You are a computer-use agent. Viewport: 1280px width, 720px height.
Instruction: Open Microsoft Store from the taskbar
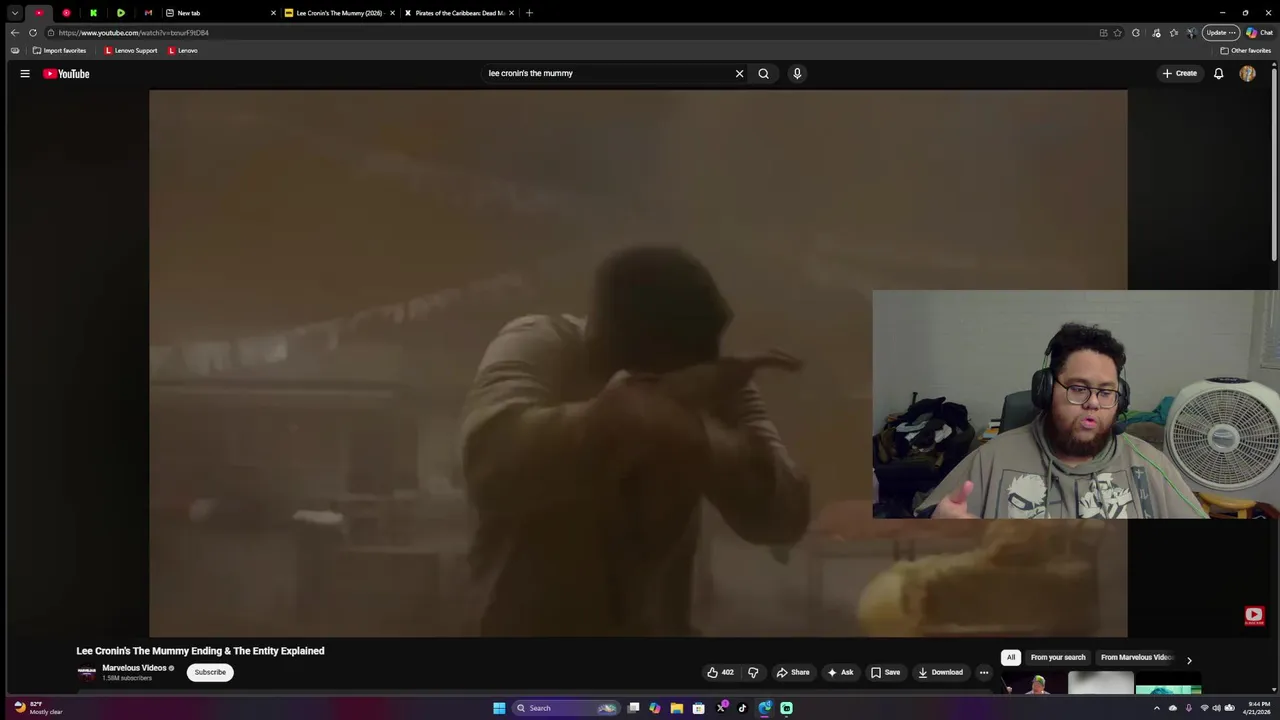point(698,708)
